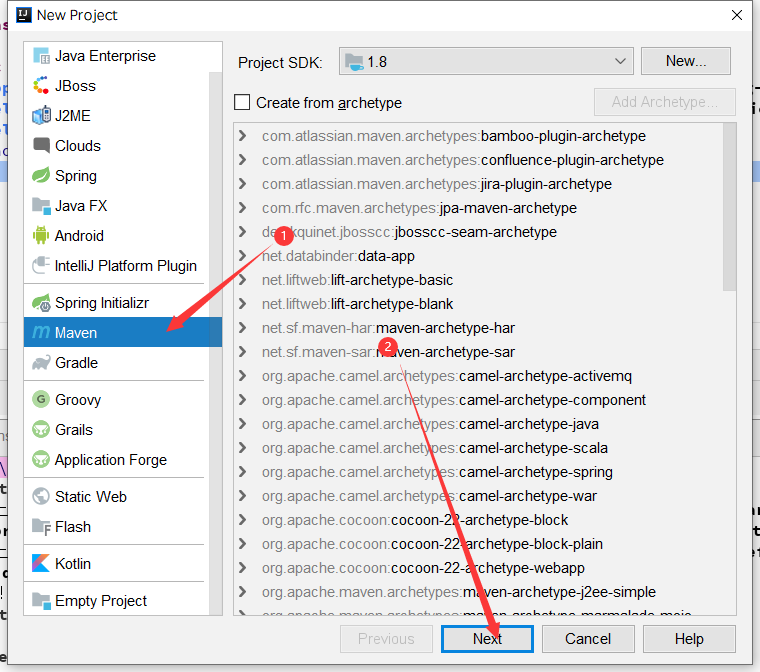Click the Application Forge icon
This screenshot has height=672, width=760.
[x=41, y=460]
